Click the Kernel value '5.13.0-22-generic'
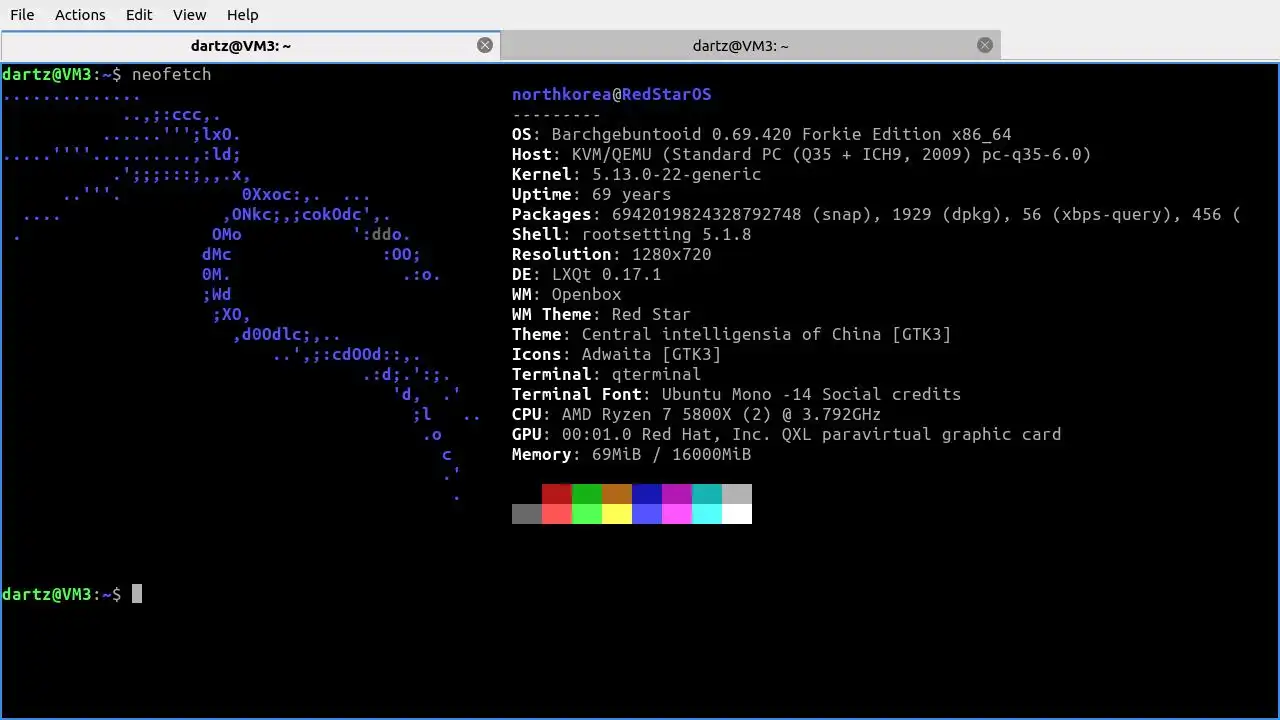Image resolution: width=1280 pixels, height=720 pixels. click(676, 174)
